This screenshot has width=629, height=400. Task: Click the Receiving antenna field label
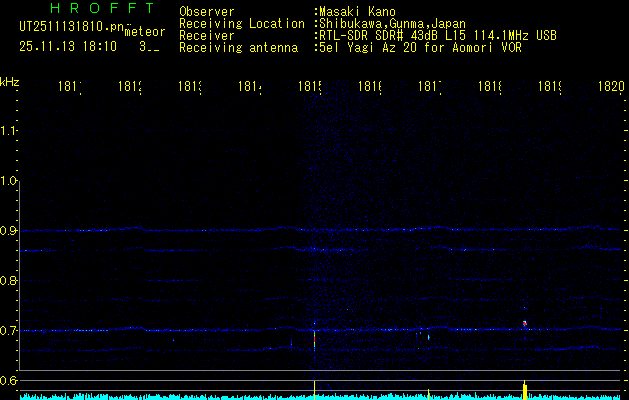point(238,48)
